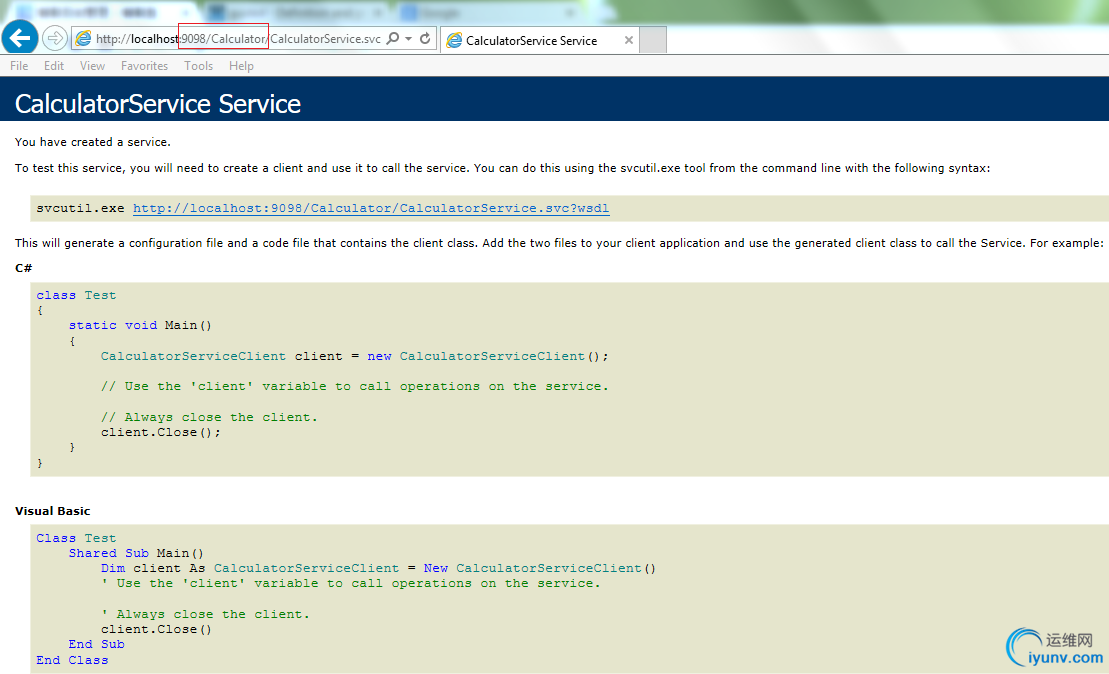Click the 'End Class' code line
Viewport: 1109px width, 674px height.
click(x=72, y=660)
